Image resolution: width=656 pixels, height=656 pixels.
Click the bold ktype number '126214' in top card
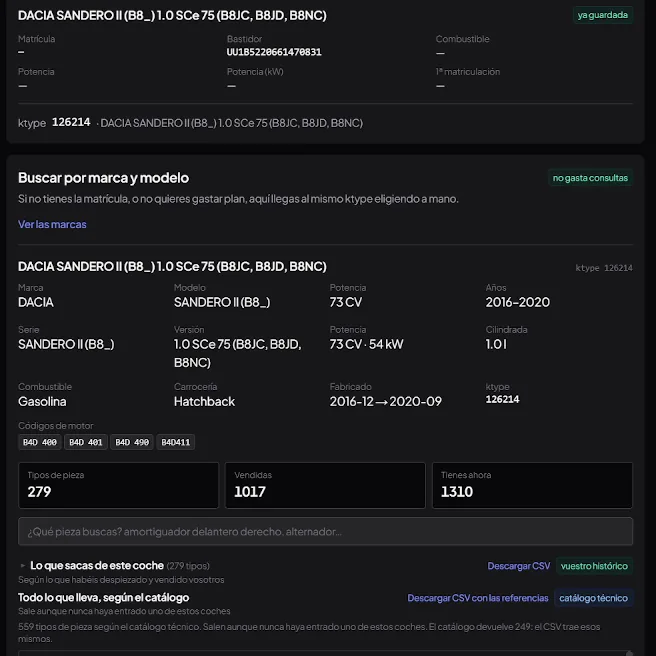pos(71,122)
